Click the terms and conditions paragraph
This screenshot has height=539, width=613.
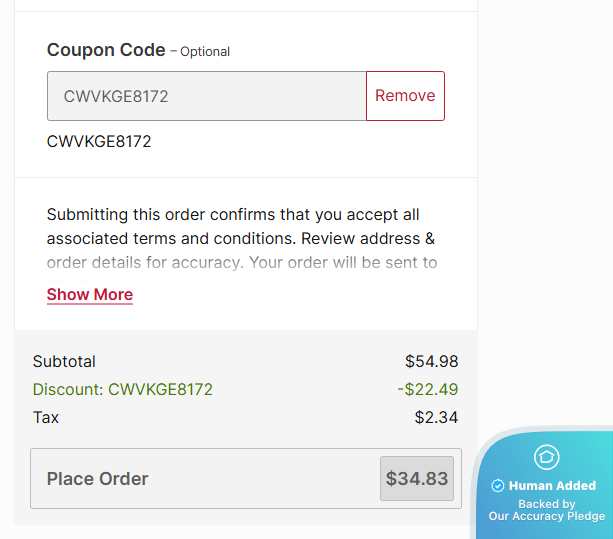241,238
